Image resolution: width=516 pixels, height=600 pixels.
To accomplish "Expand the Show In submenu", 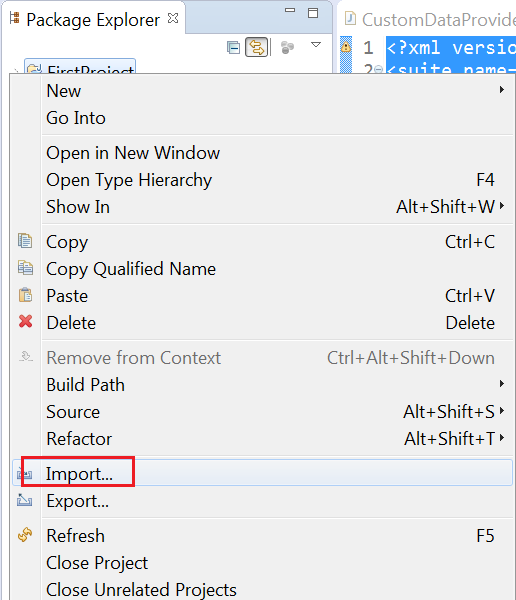I will point(262,207).
